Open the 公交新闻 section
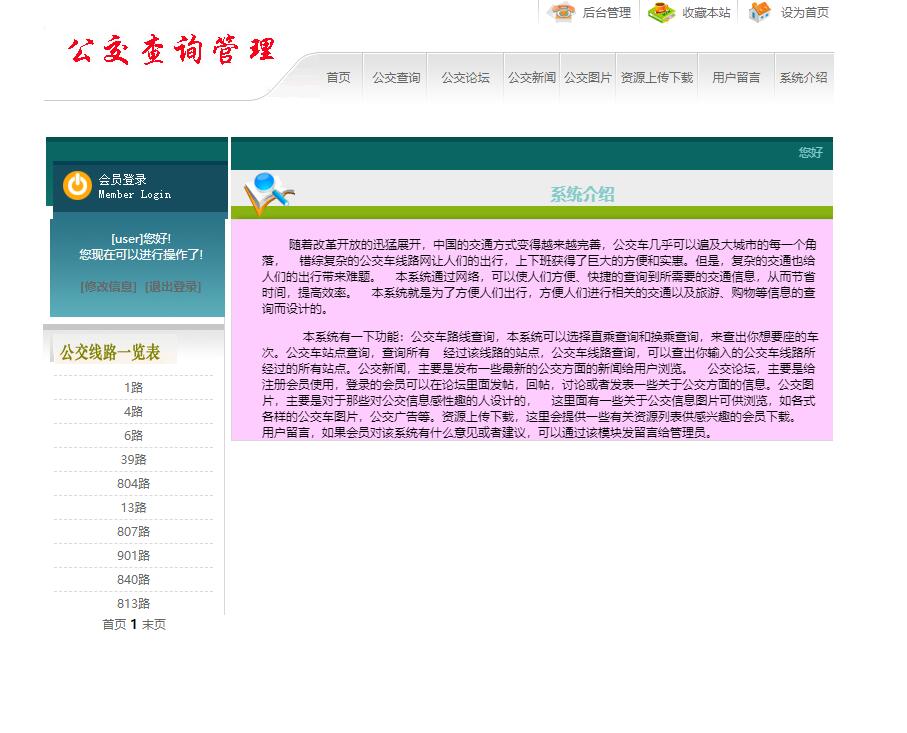Screen dimensions: 907x733 pos(530,75)
